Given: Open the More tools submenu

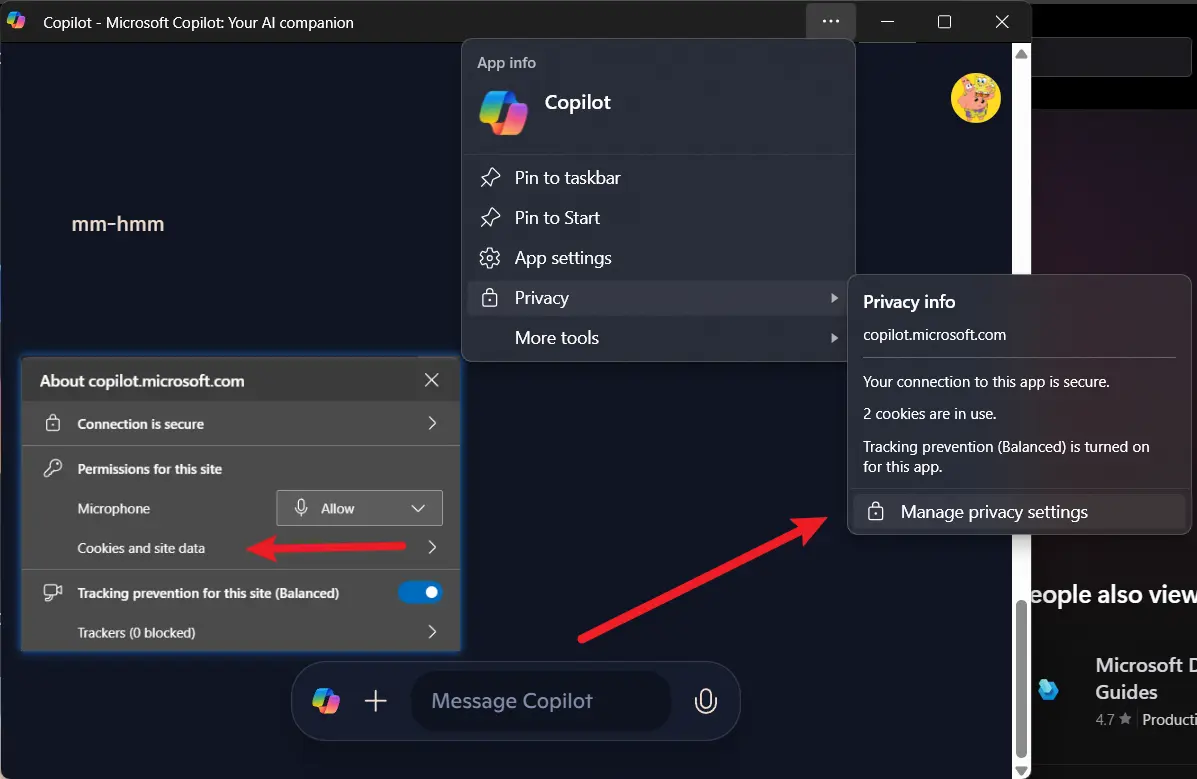Looking at the screenshot, I should click(x=658, y=338).
